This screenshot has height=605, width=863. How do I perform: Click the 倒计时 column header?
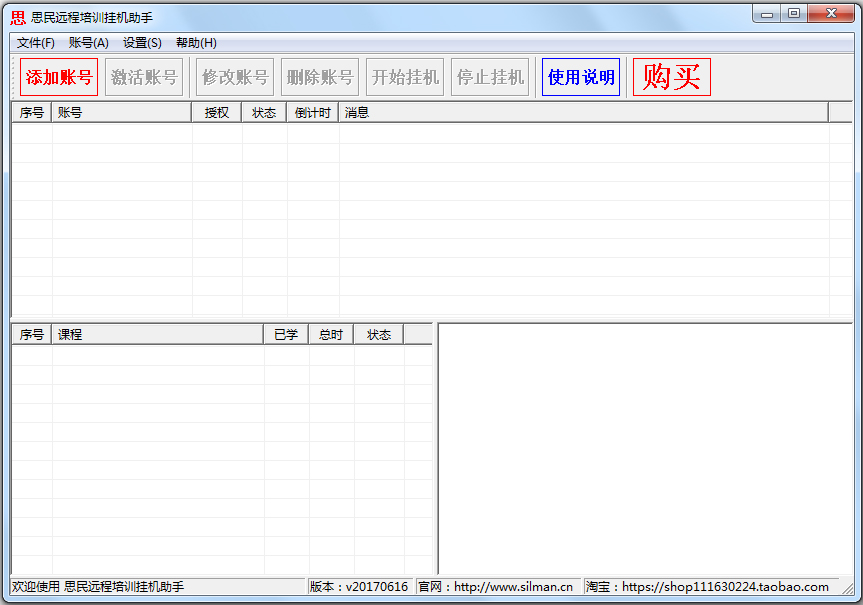(x=313, y=112)
